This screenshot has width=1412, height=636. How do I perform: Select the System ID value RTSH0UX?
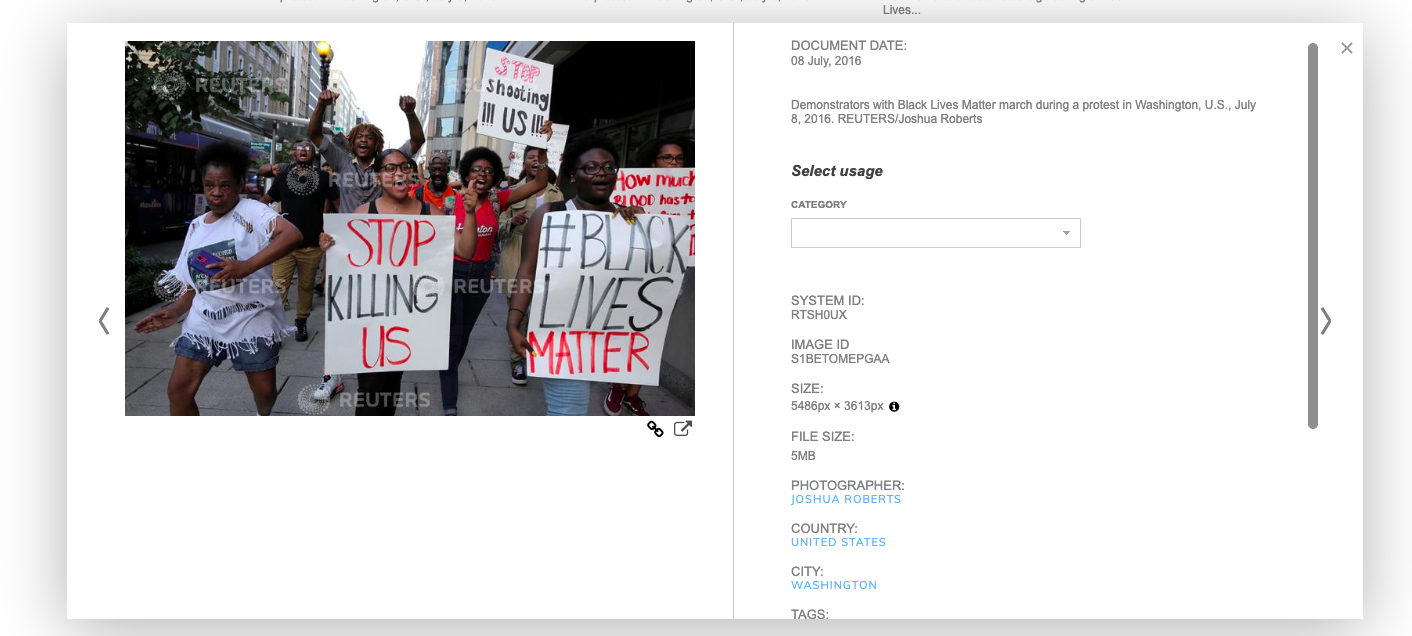point(819,315)
